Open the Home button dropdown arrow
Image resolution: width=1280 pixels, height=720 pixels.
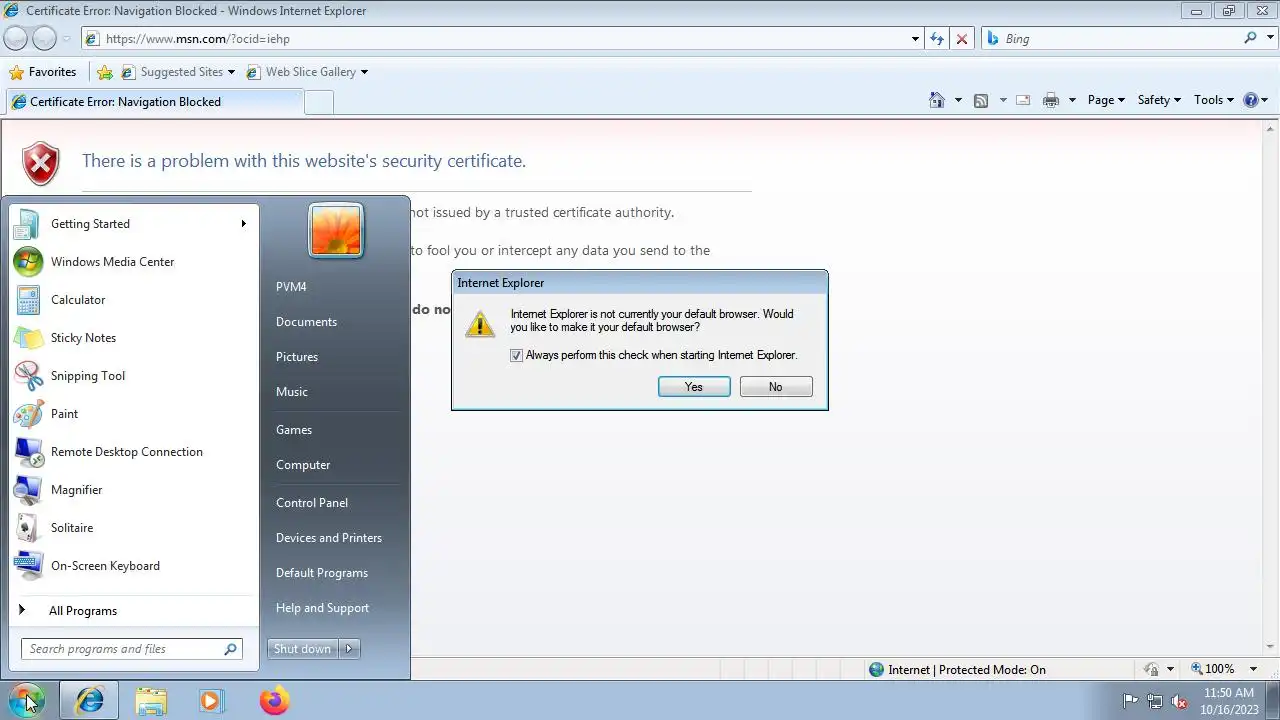[958, 100]
